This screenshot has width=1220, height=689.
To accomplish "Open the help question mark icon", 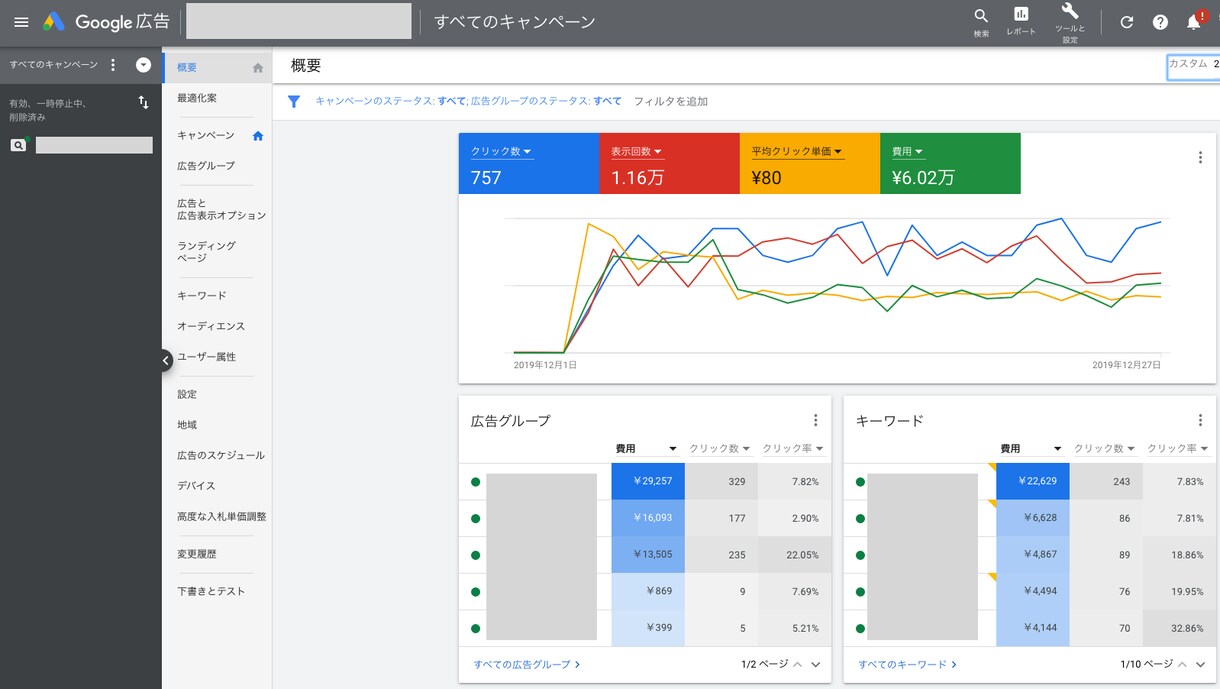I will pos(1160,22).
